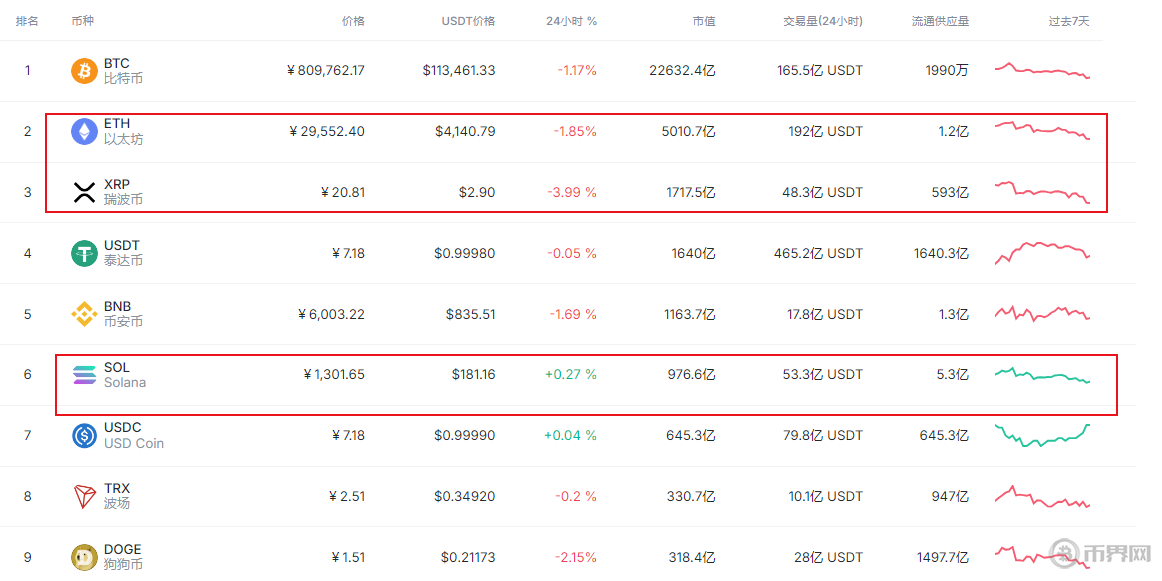1162x581 pixels.
Task: Click the Bitcoin orange coin icon
Action: 84,70
